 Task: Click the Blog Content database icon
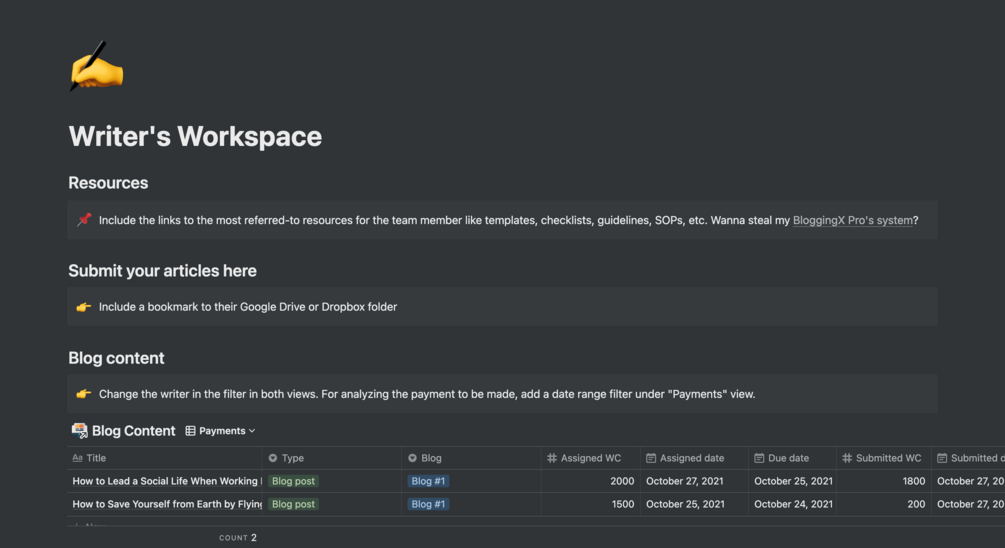point(79,431)
